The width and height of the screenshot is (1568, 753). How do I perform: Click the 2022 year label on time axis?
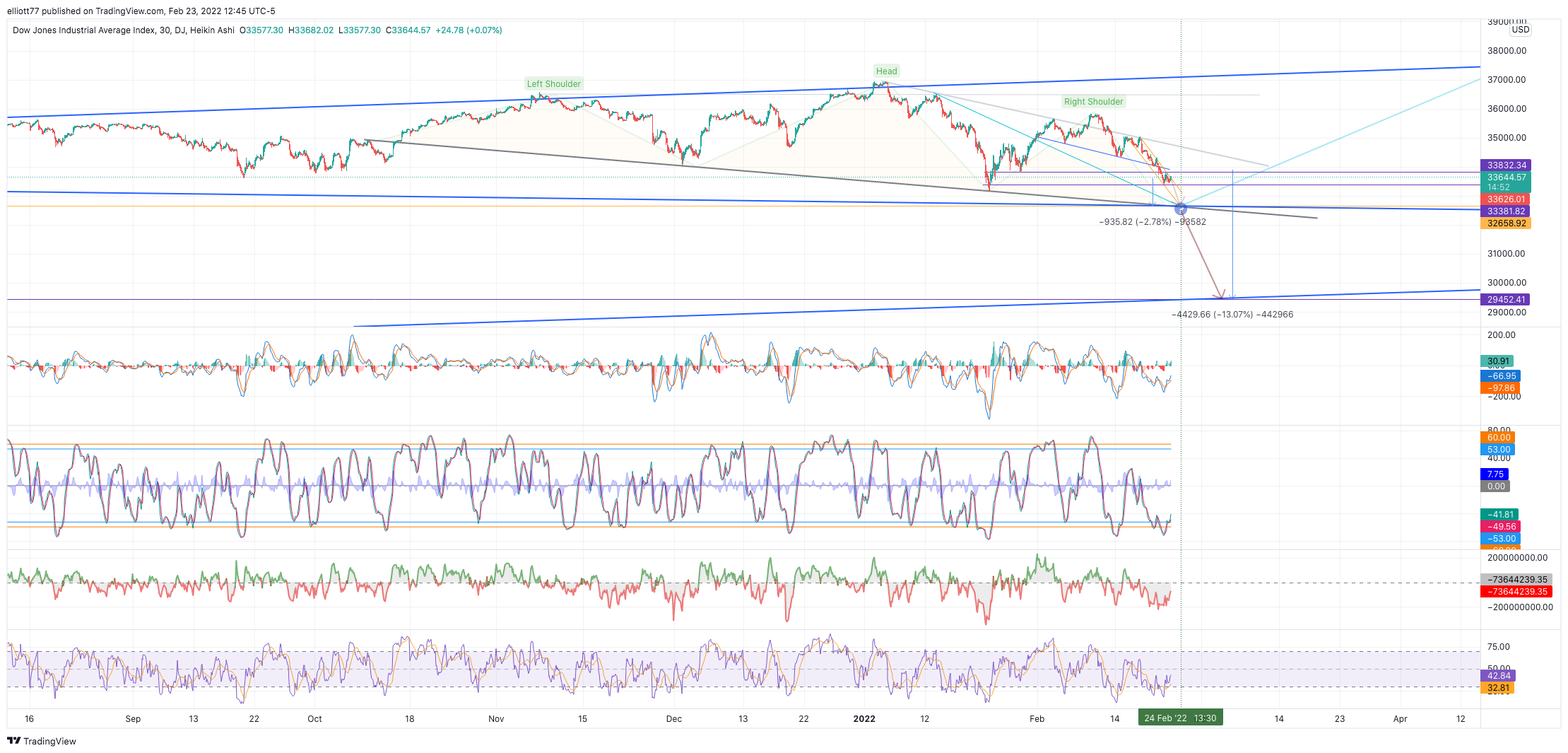pyautogui.click(x=864, y=719)
